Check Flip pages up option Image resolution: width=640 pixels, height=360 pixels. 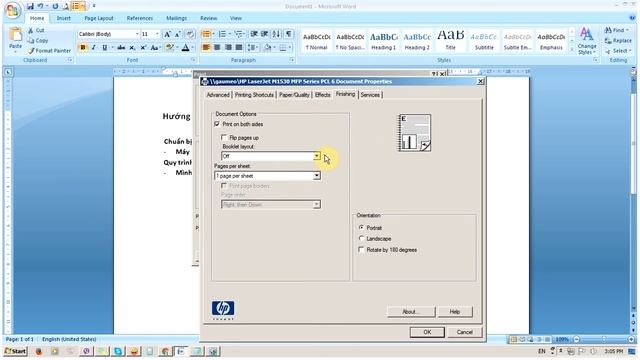224,138
